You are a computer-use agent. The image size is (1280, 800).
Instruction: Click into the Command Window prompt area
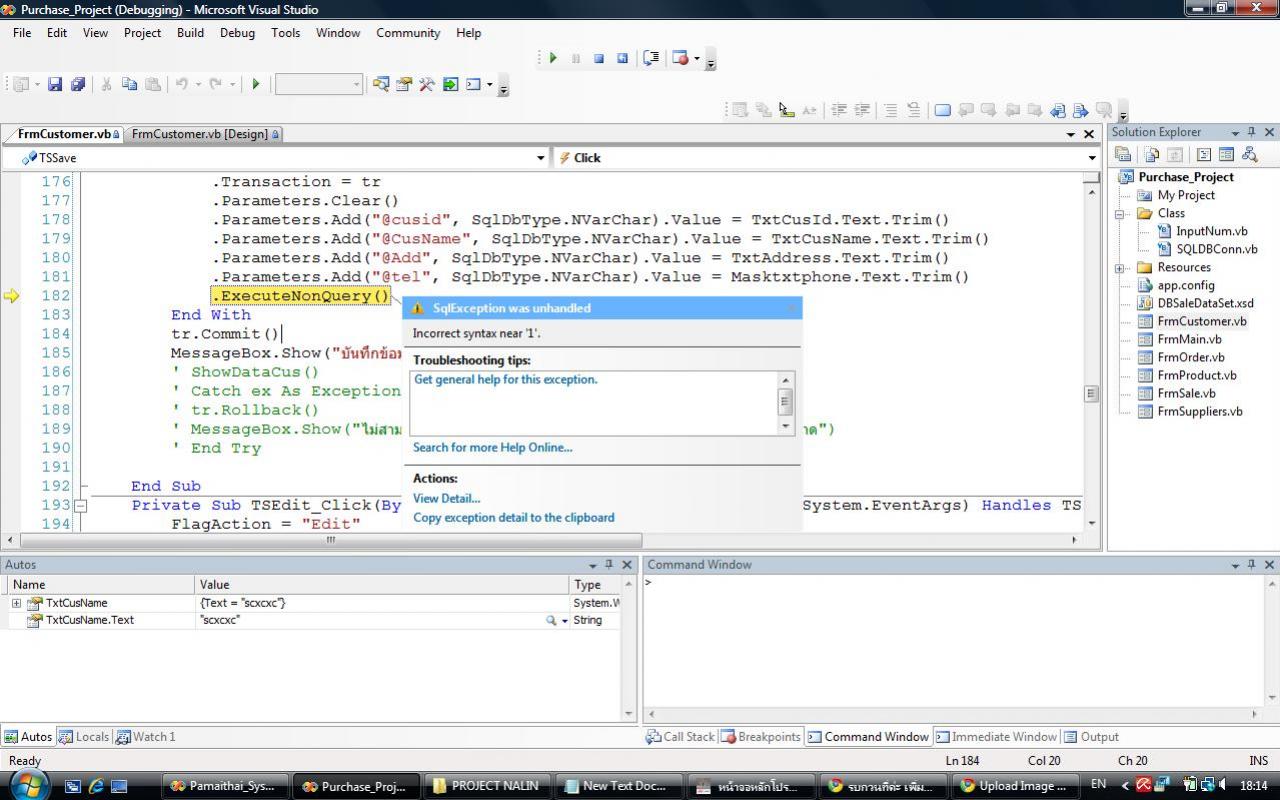point(955,640)
